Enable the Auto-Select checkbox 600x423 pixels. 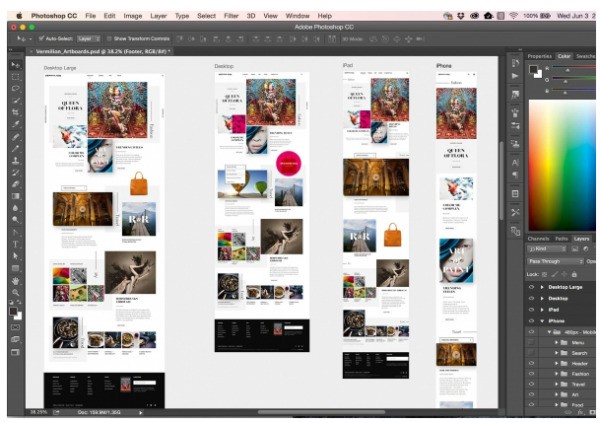[40, 38]
